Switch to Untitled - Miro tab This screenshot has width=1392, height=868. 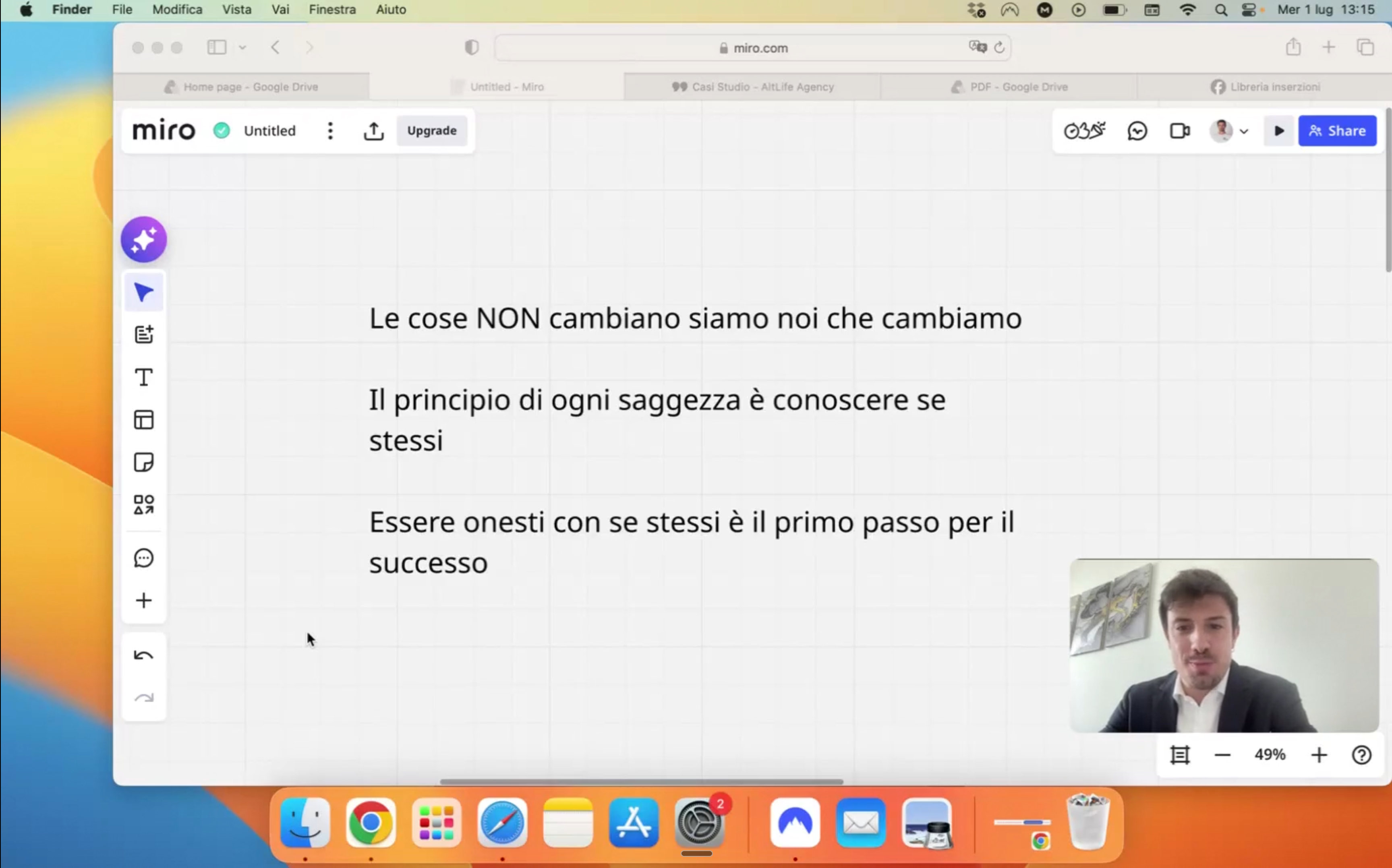(496, 87)
